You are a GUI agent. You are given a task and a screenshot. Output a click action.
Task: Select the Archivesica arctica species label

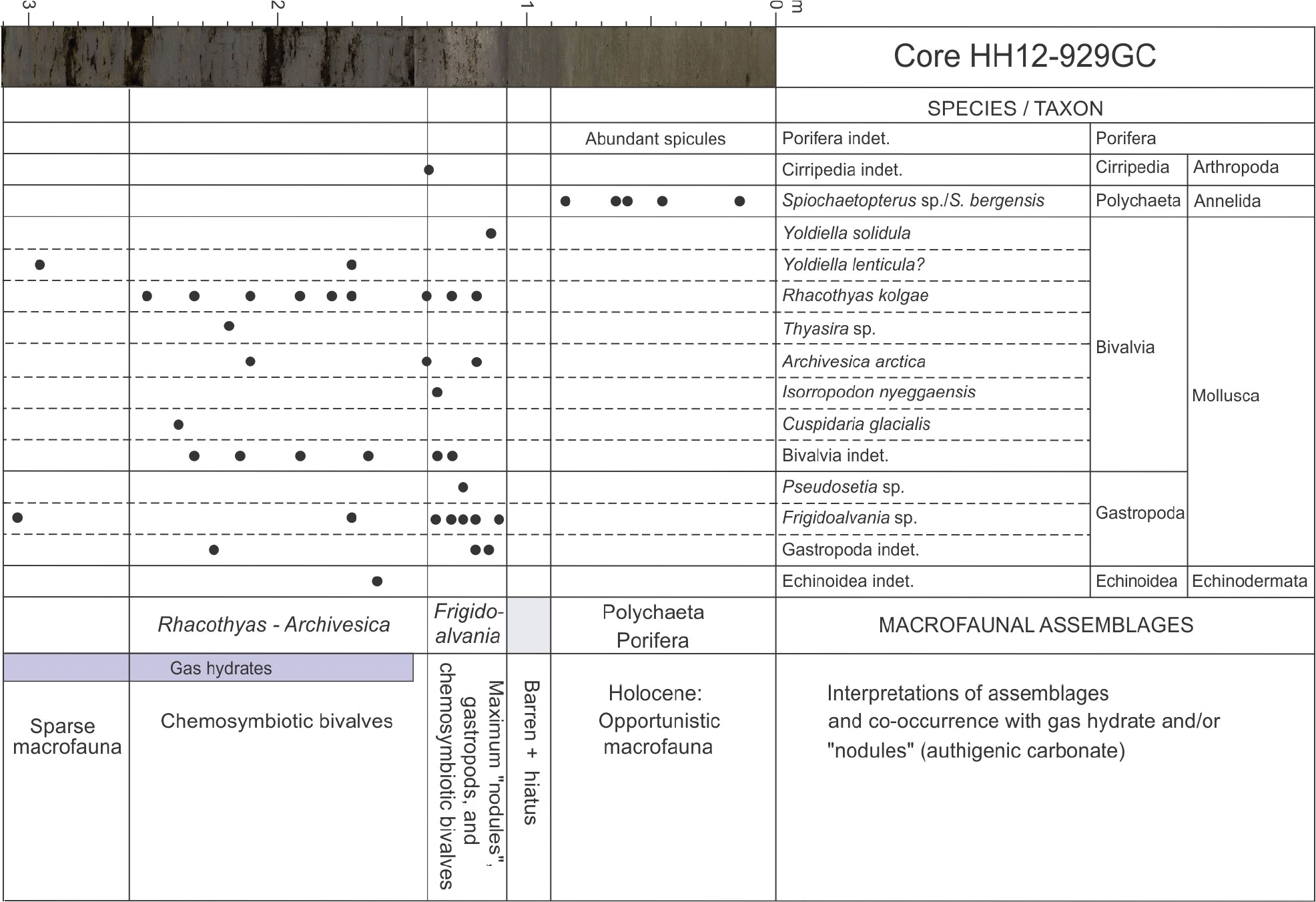pyautogui.click(x=854, y=361)
